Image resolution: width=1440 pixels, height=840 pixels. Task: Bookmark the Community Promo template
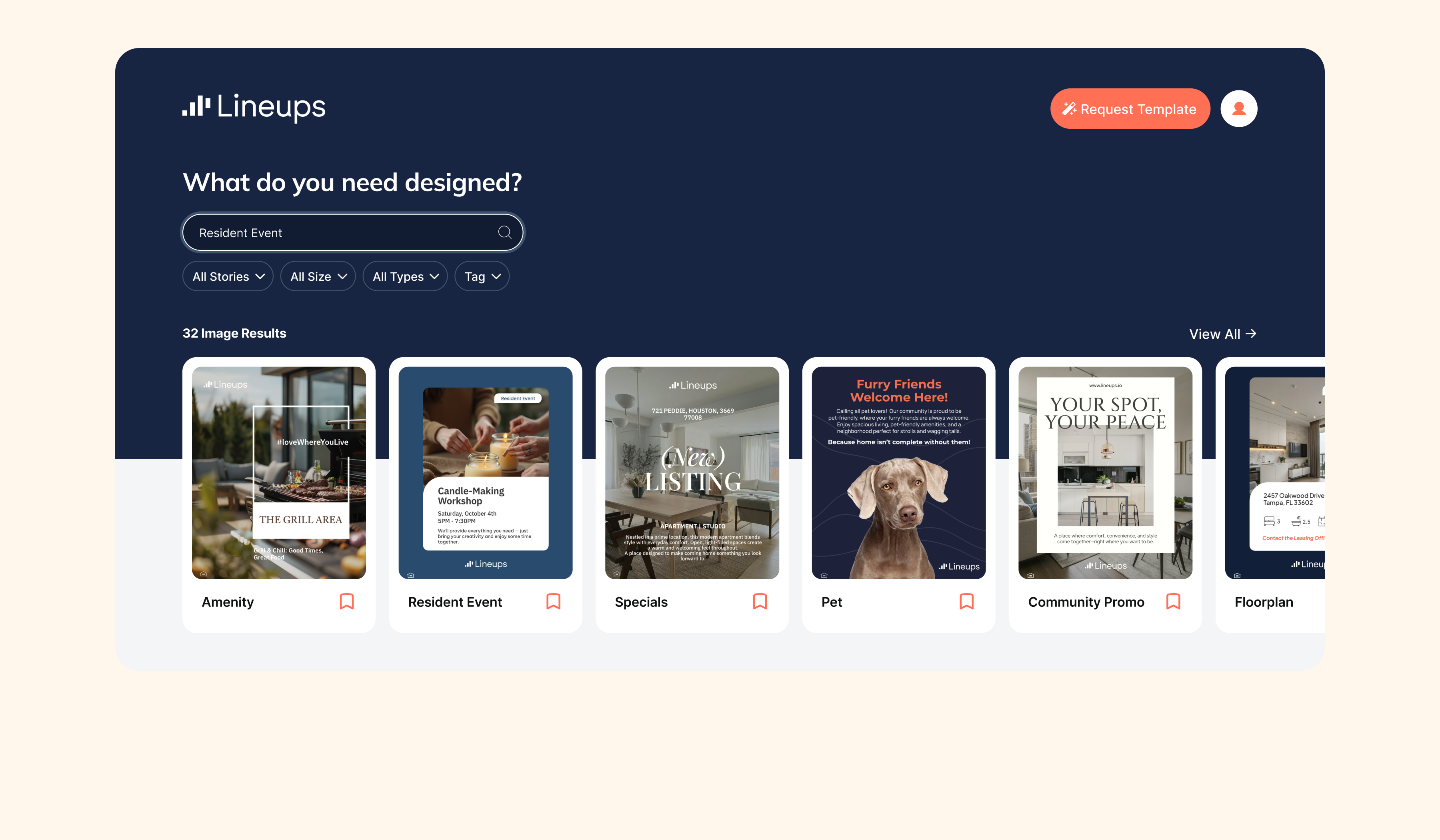1172,601
